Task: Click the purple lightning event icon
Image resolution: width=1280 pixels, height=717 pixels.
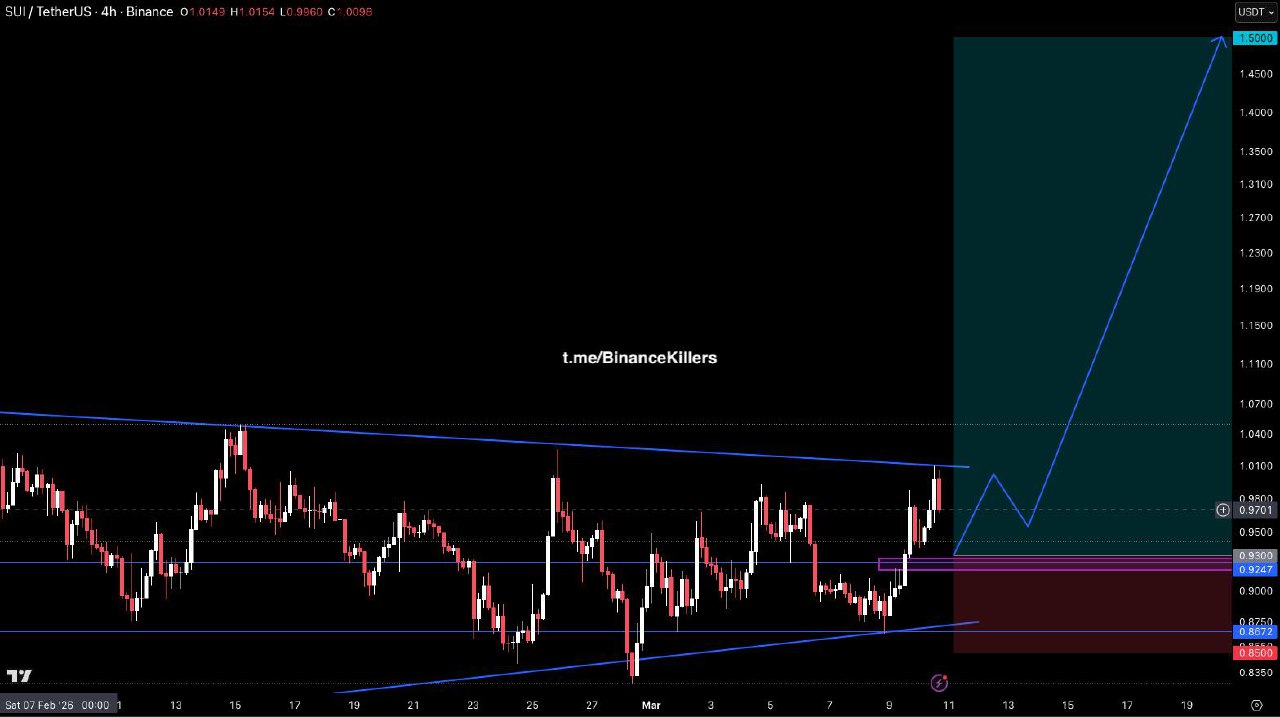Action: click(939, 683)
